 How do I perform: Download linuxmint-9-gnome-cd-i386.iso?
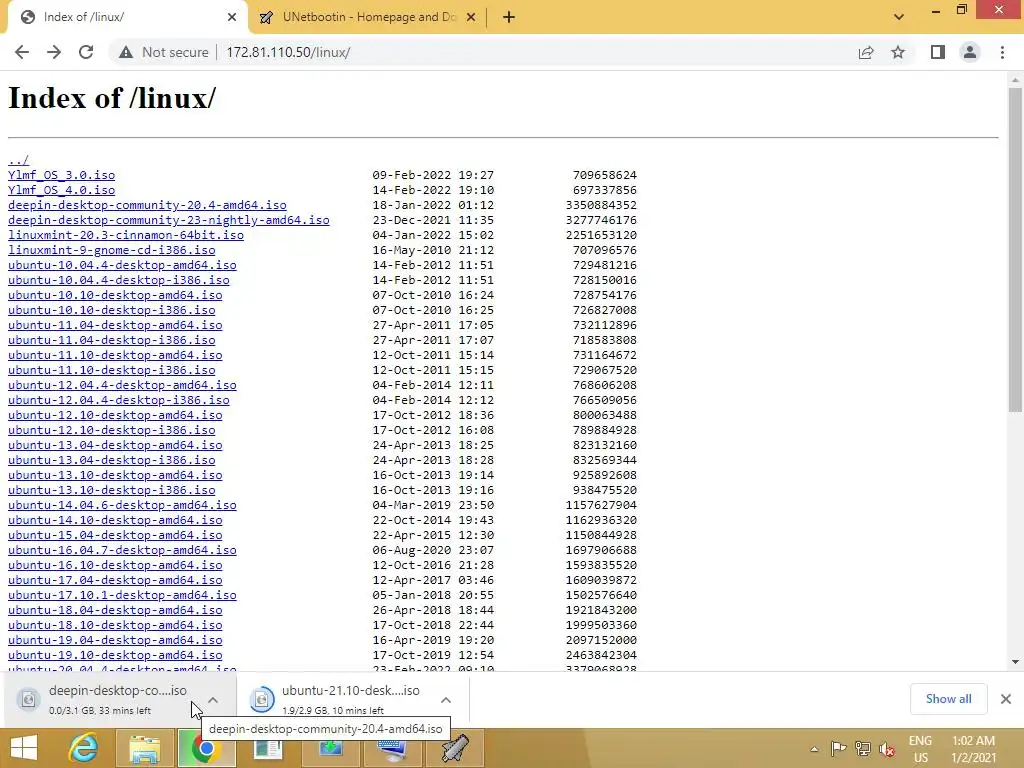coord(112,250)
